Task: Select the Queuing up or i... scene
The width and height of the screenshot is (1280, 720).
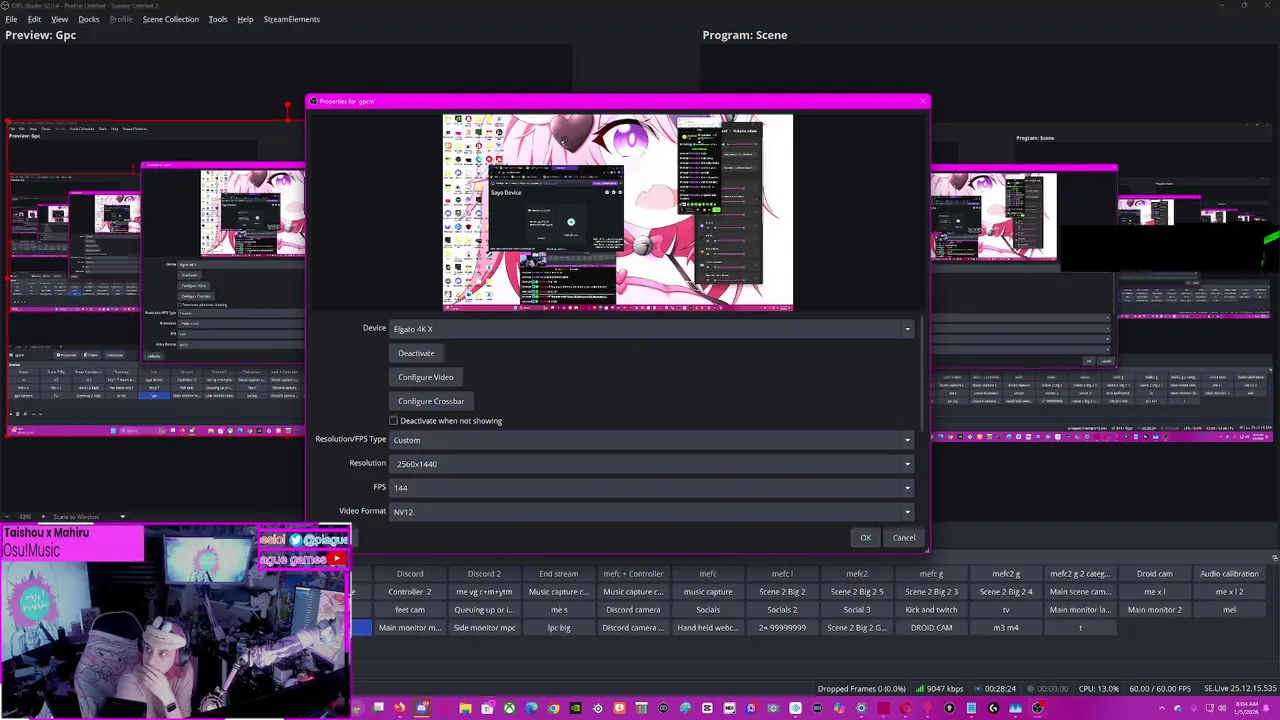Action: pos(484,610)
